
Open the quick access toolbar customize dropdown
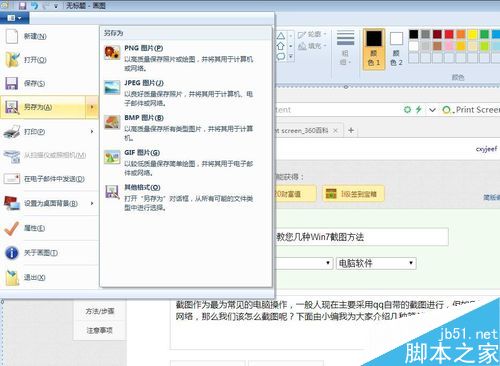[56, 6]
